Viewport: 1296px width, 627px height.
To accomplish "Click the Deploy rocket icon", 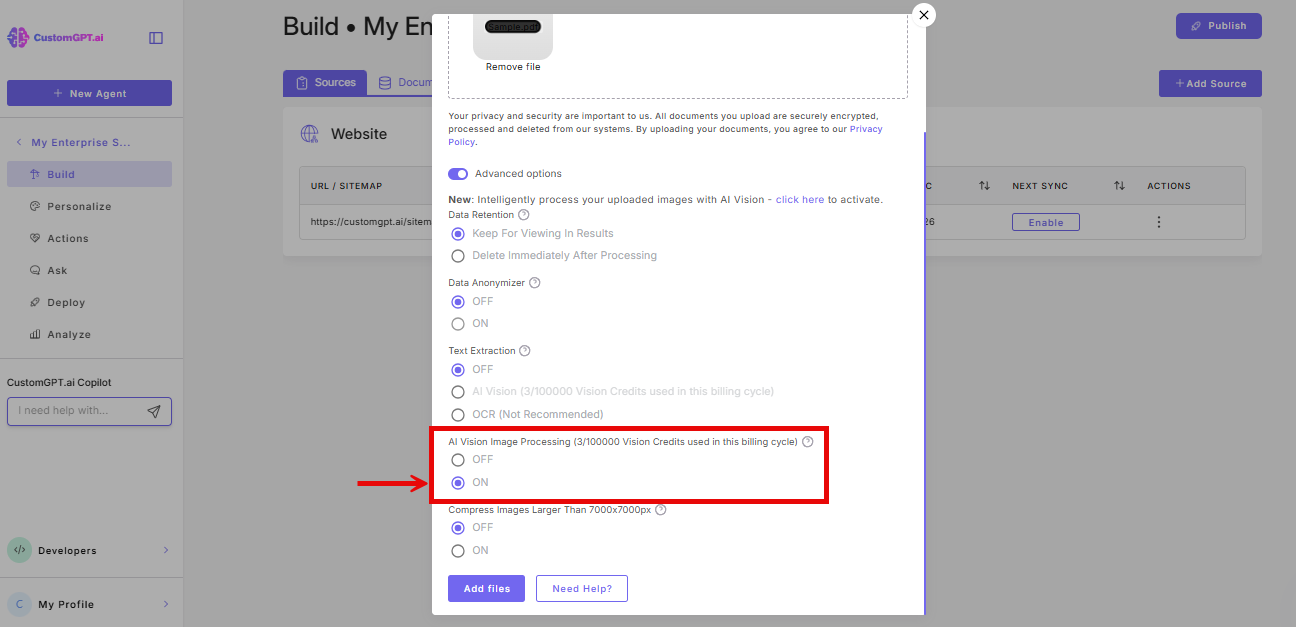I will [35, 302].
